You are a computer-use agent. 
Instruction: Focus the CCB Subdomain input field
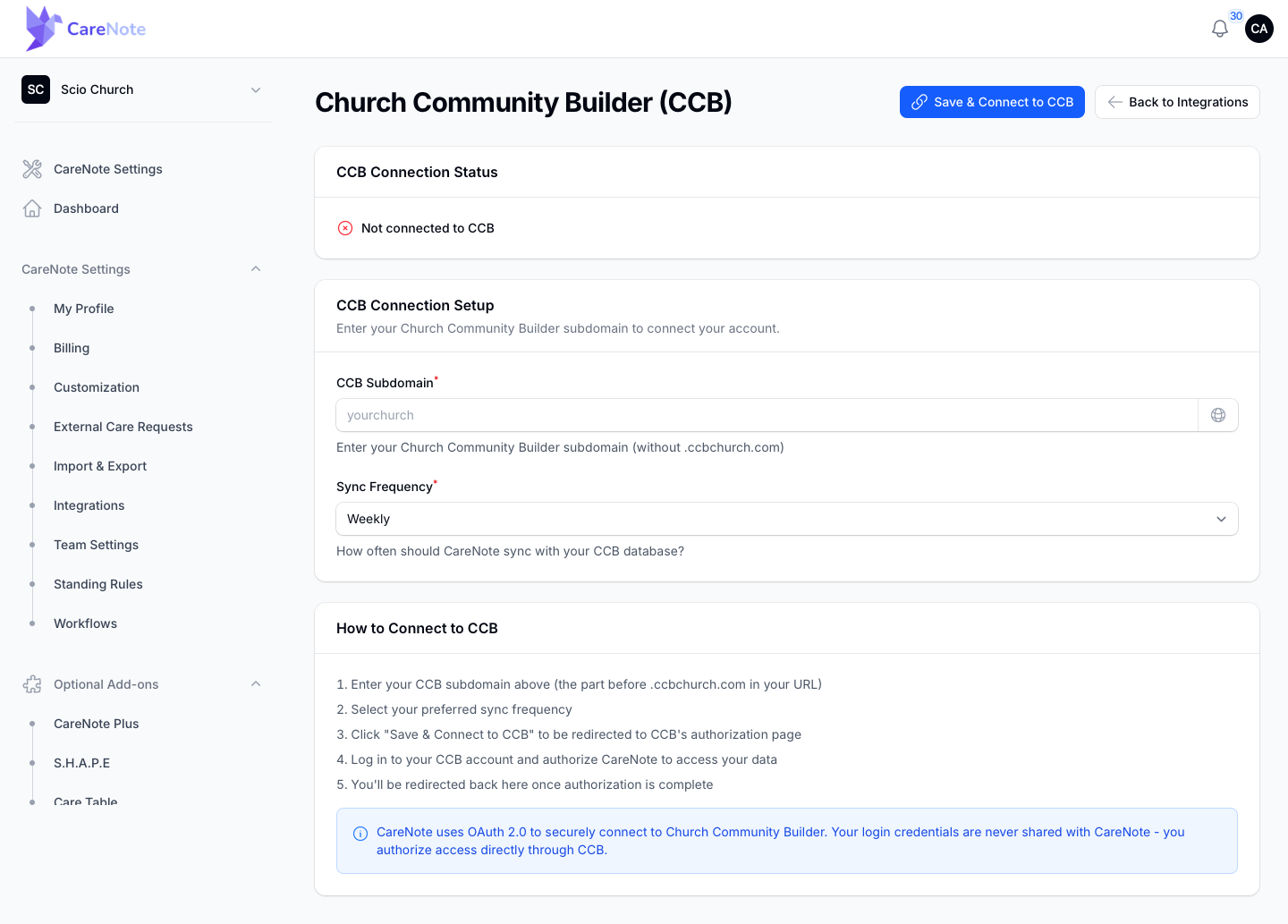767,415
